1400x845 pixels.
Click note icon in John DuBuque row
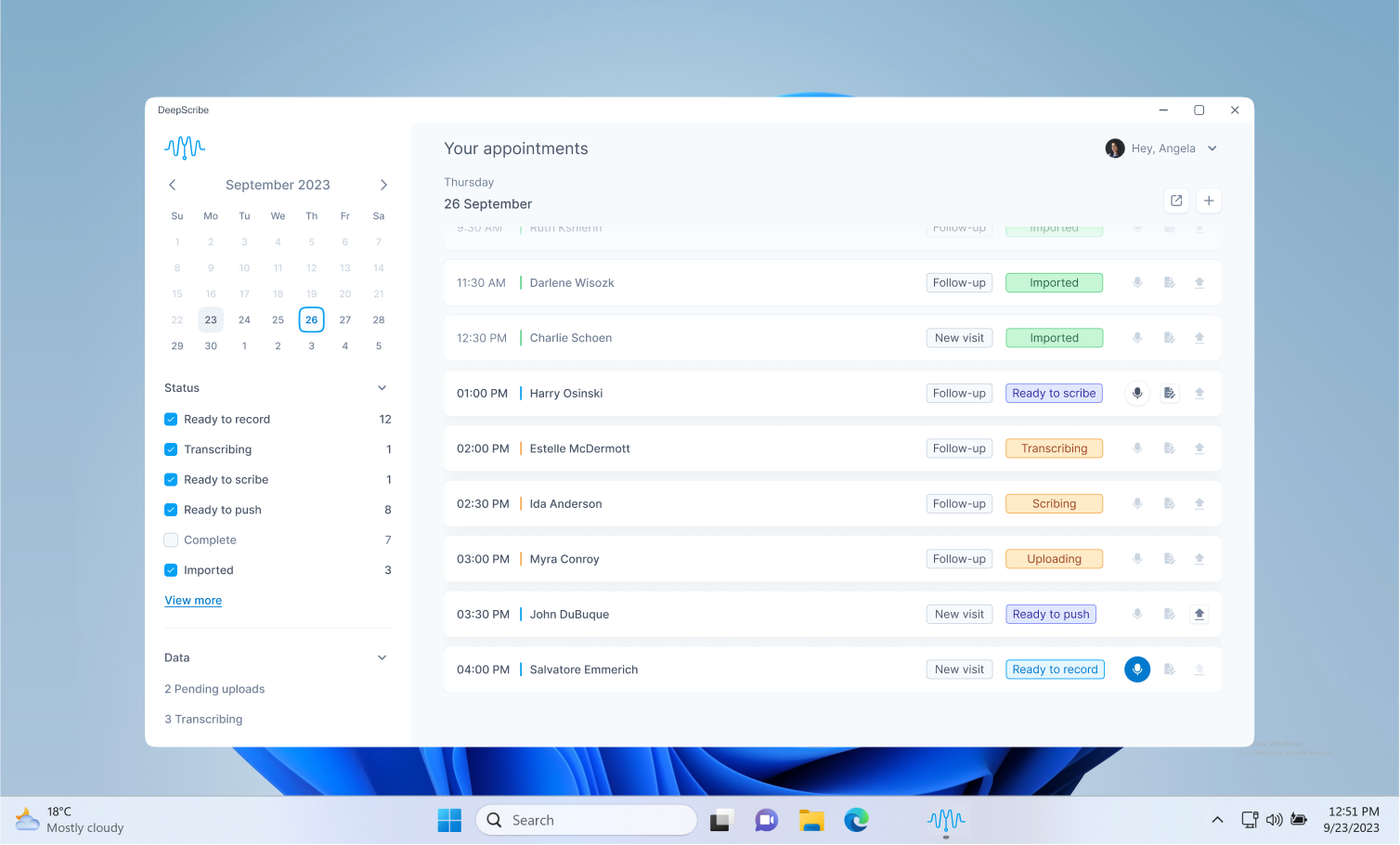pos(1170,615)
